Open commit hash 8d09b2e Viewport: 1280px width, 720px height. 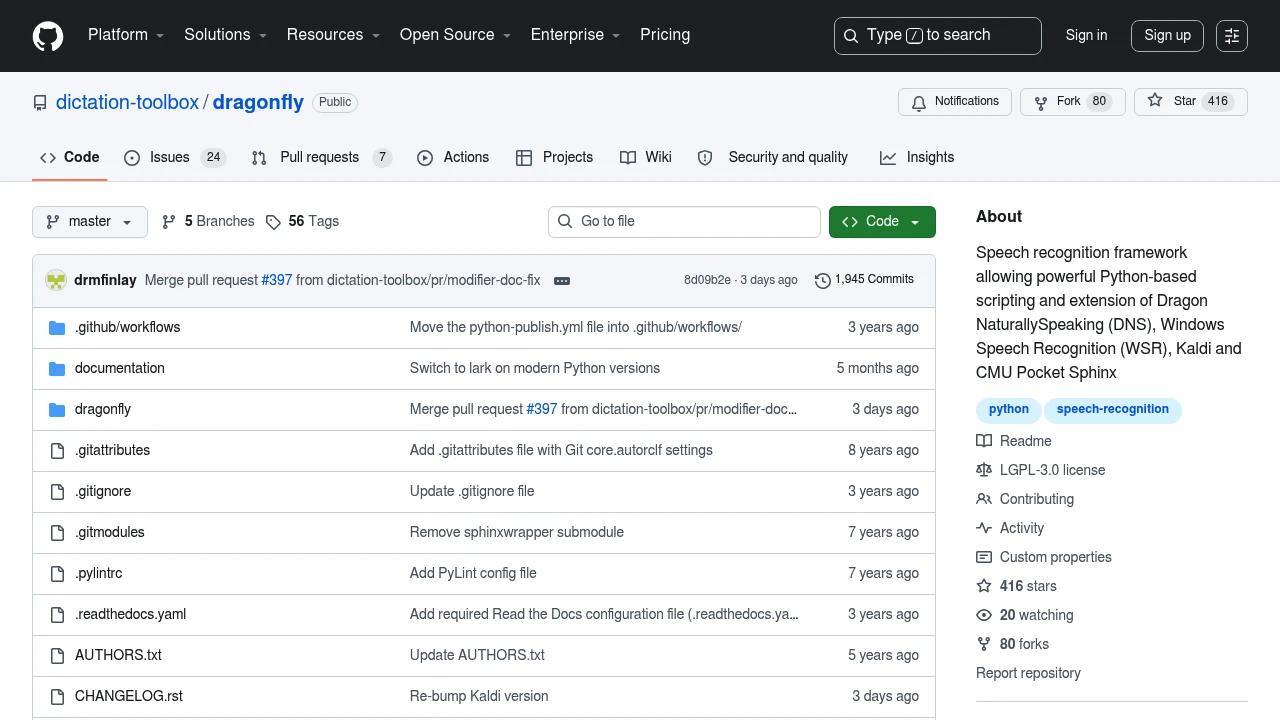click(707, 280)
